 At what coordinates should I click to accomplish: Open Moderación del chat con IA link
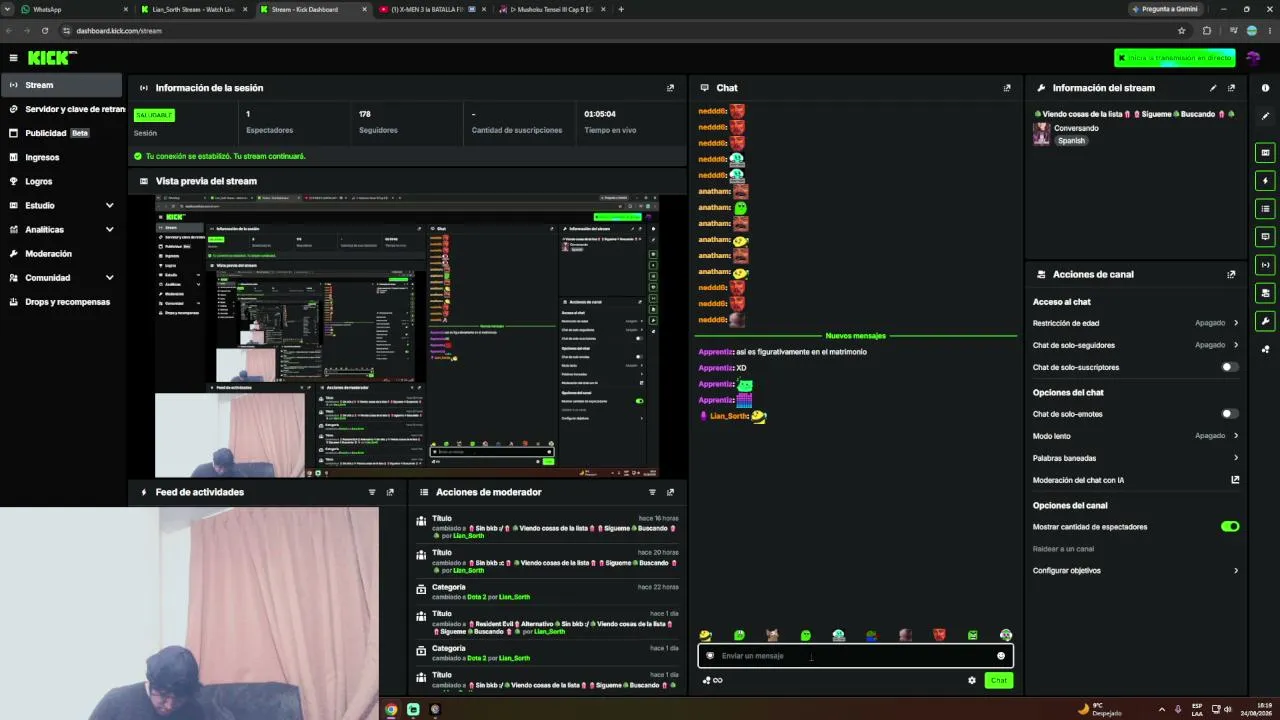click(x=1136, y=480)
